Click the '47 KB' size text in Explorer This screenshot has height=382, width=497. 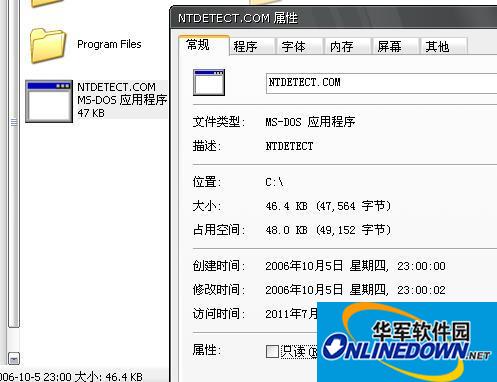click(91, 113)
